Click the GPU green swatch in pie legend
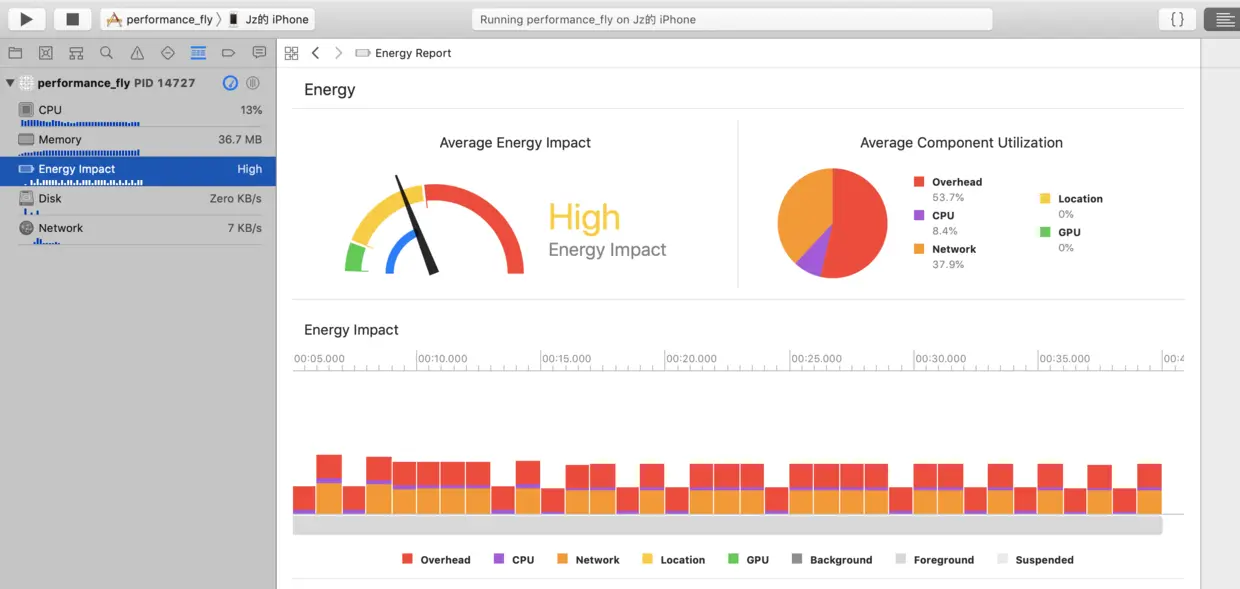The height and width of the screenshot is (589, 1240). pyautogui.click(x=1045, y=232)
